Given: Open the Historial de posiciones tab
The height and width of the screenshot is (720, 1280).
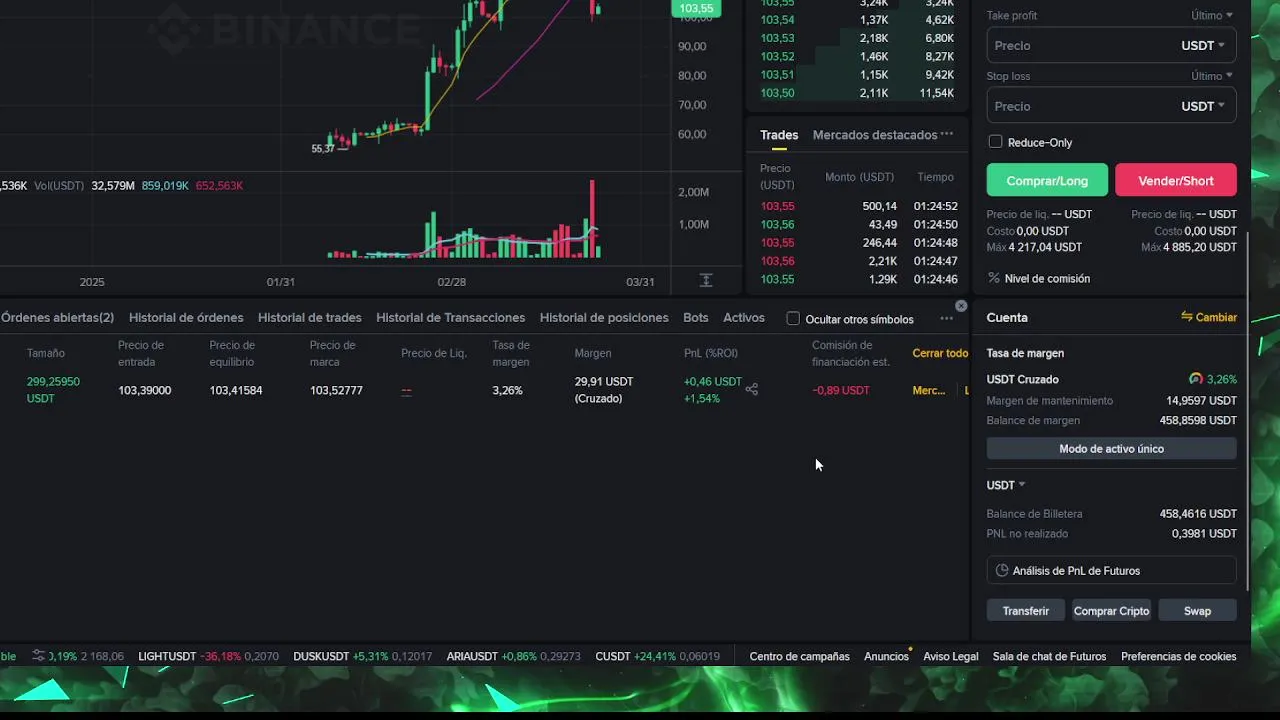Looking at the screenshot, I should 604,318.
